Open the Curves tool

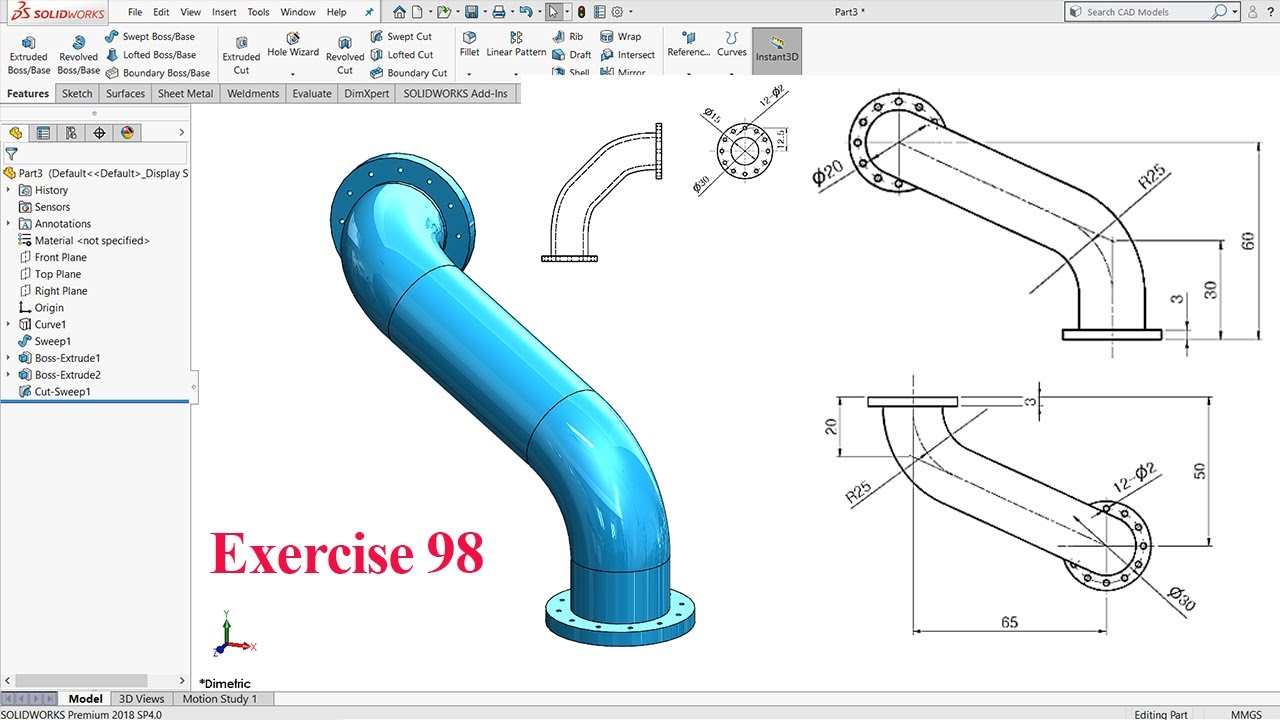click(x=732, y=45)
